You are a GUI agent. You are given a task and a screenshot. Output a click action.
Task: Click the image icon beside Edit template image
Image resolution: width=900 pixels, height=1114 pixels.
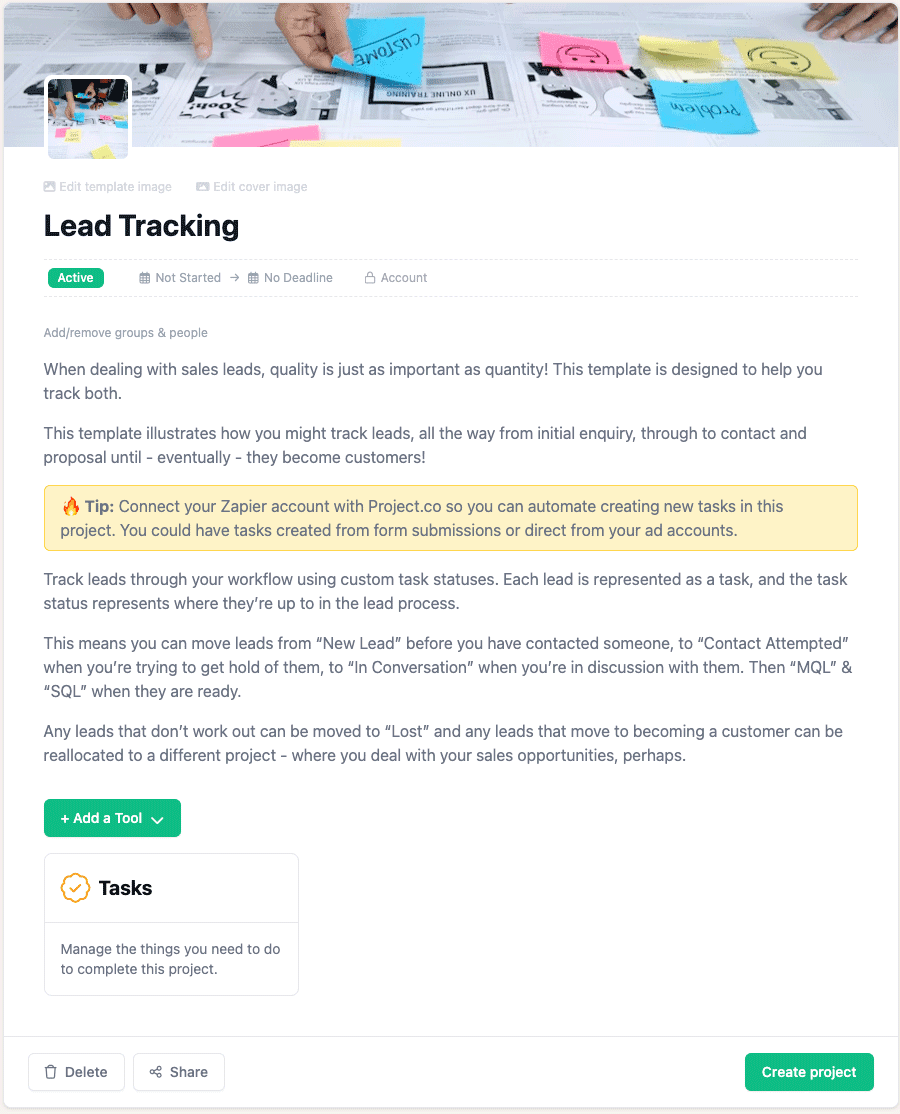(x=48, y=186)
